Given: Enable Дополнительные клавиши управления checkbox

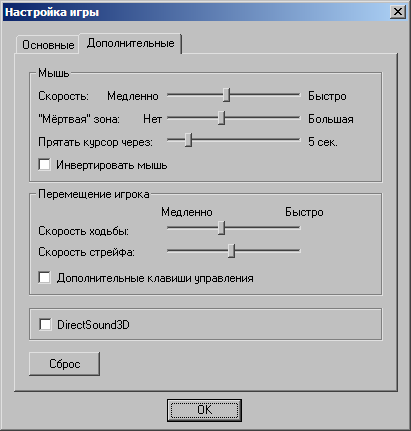Looking at the screenshot, I should click(44, 278).
